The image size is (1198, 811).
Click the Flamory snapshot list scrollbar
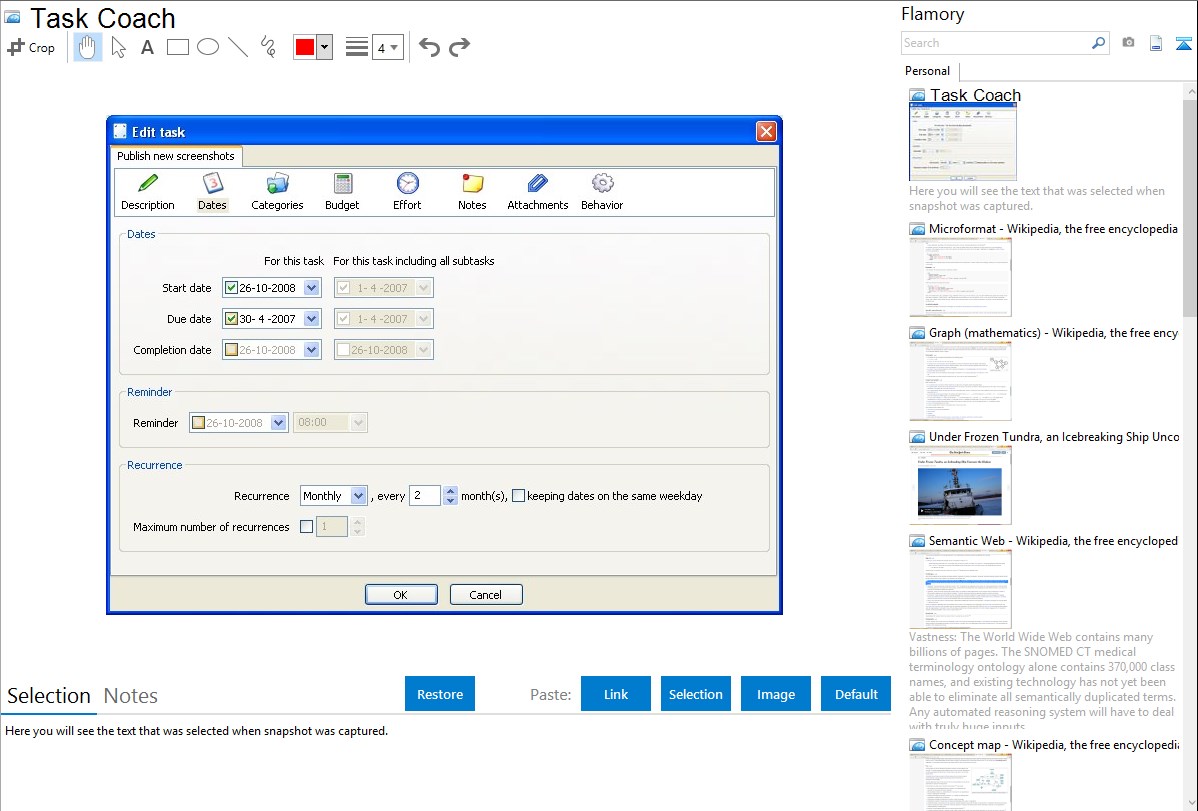point(1190,206)
